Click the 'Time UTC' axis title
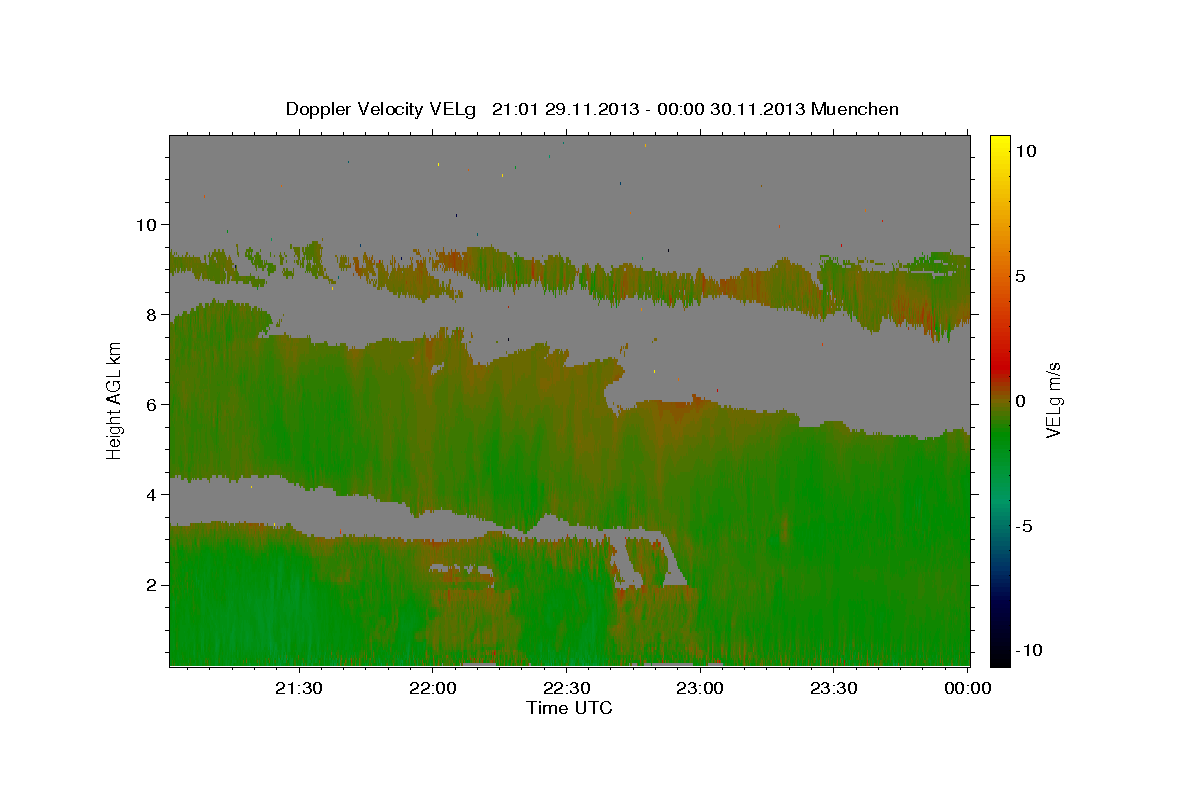1200x800 pixels. (x=569, y=708)
